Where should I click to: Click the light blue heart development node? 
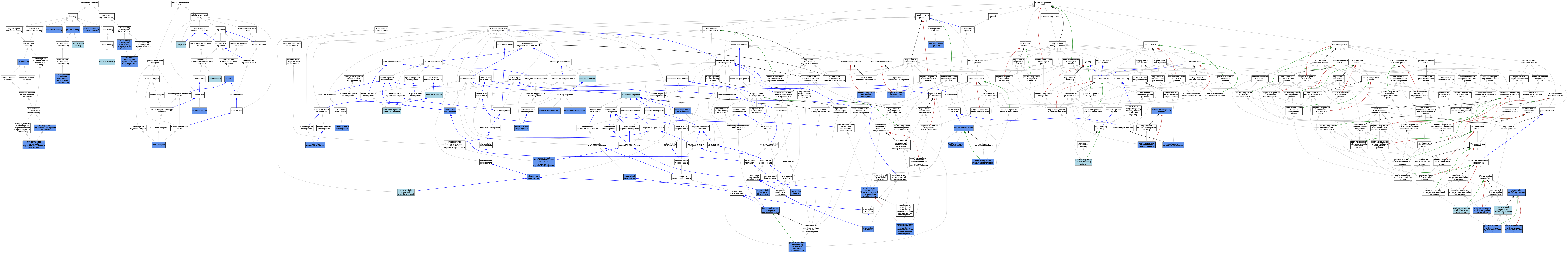pyautogui.click(x=434, y=95)
